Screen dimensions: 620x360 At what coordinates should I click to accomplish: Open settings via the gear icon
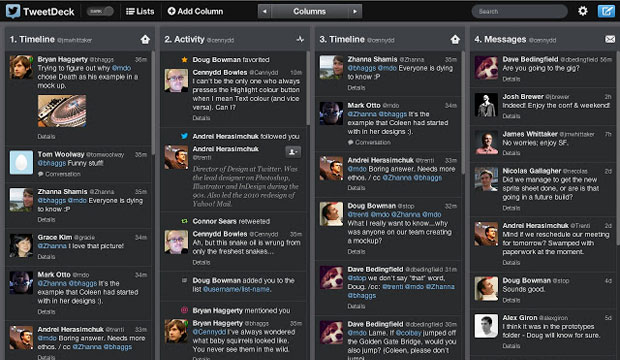(582, 11)
